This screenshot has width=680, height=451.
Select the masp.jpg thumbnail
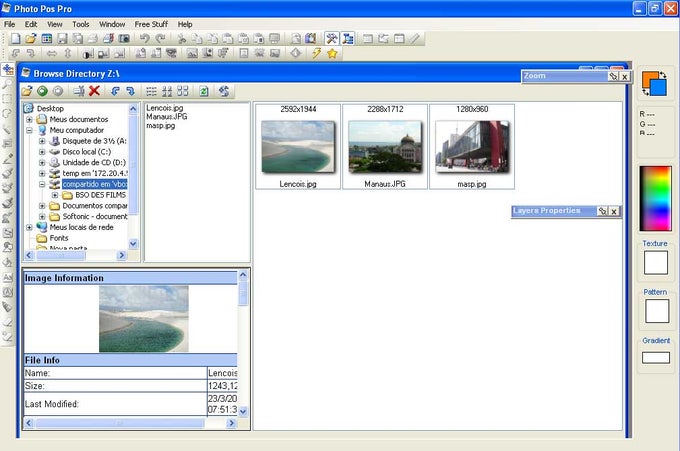pos(472,147)
